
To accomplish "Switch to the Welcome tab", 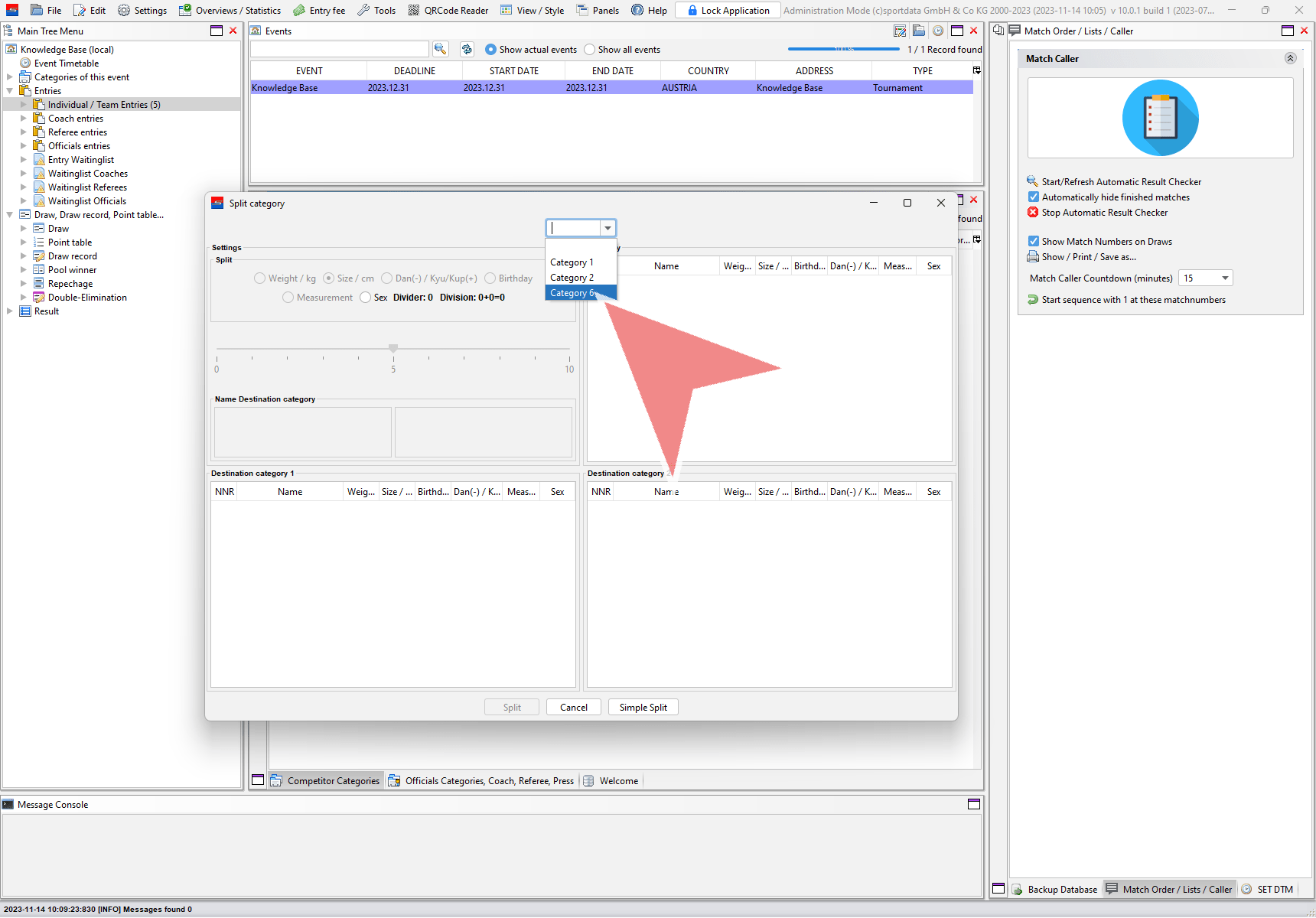I will (x=618, y=781).
